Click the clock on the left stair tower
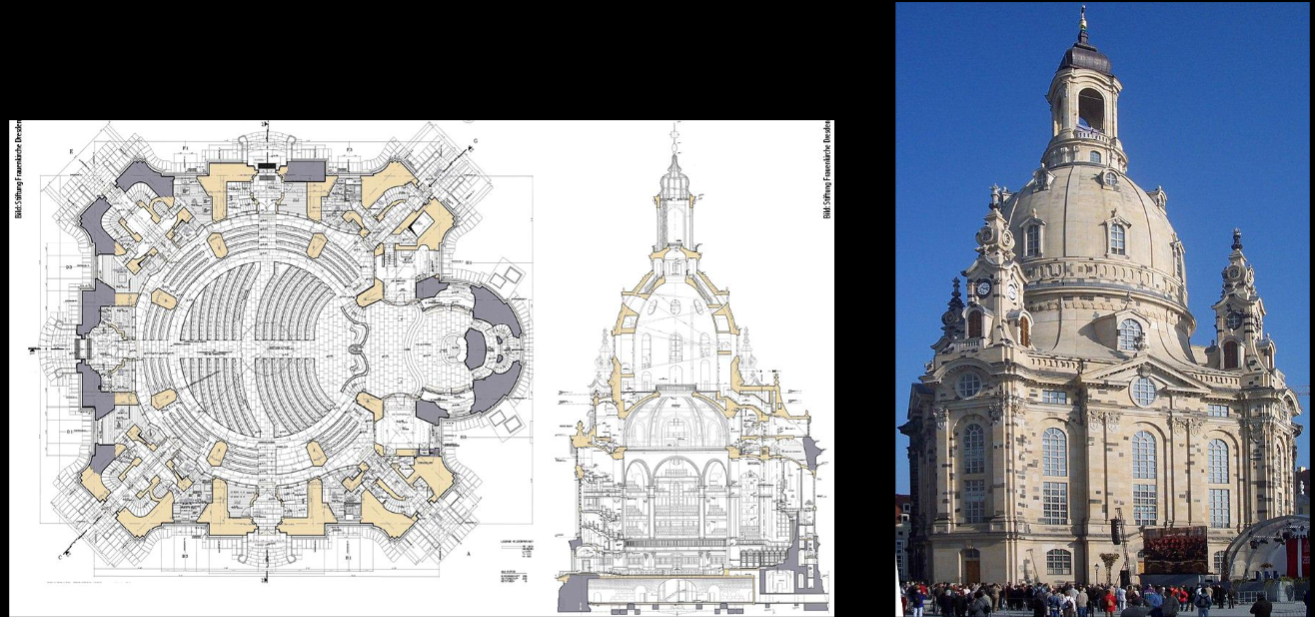This screenshot has width=1315, height=617. point(984,288)
